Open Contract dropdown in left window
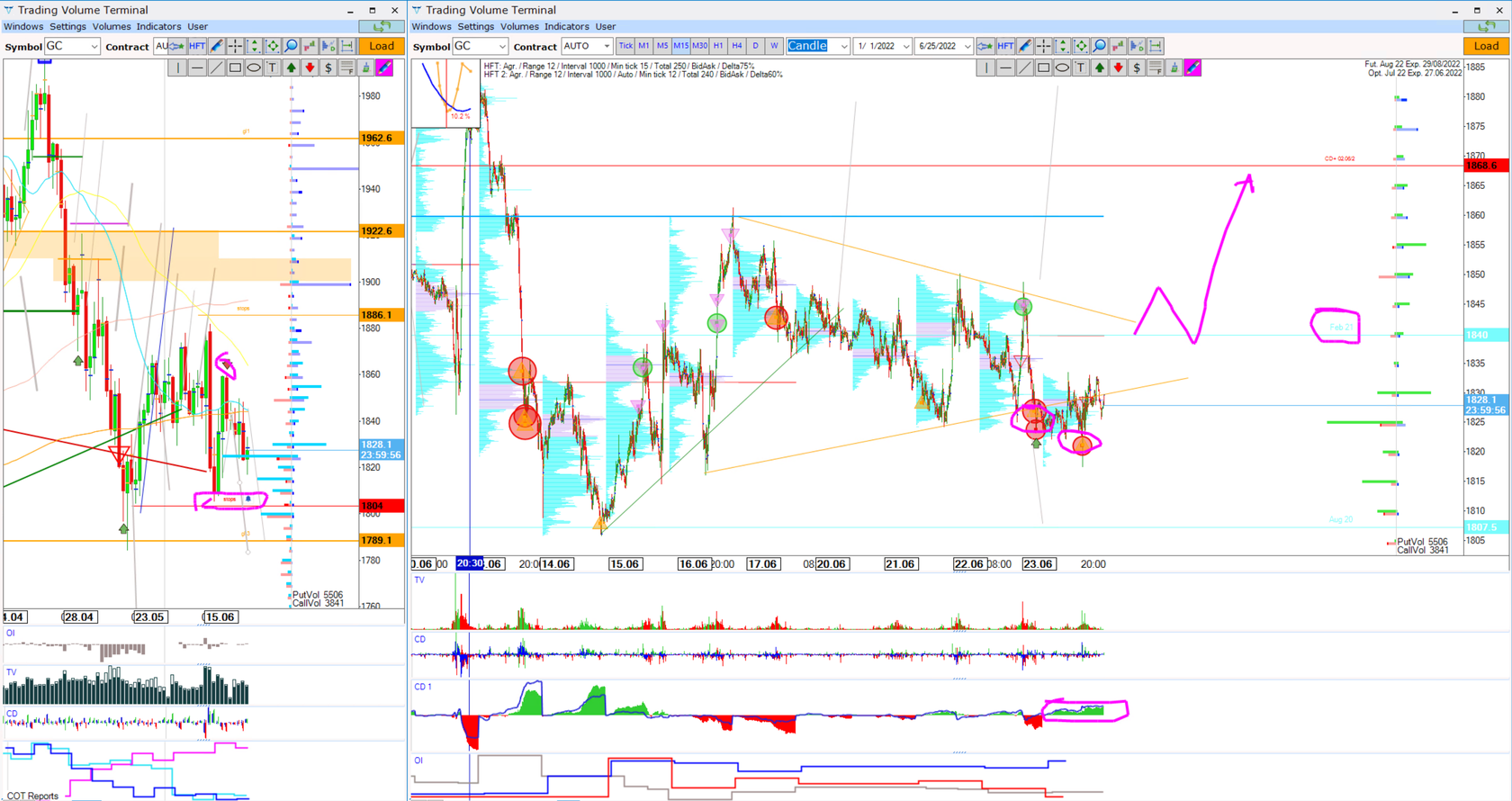The image size is (1512, 801). pos(161,46)
